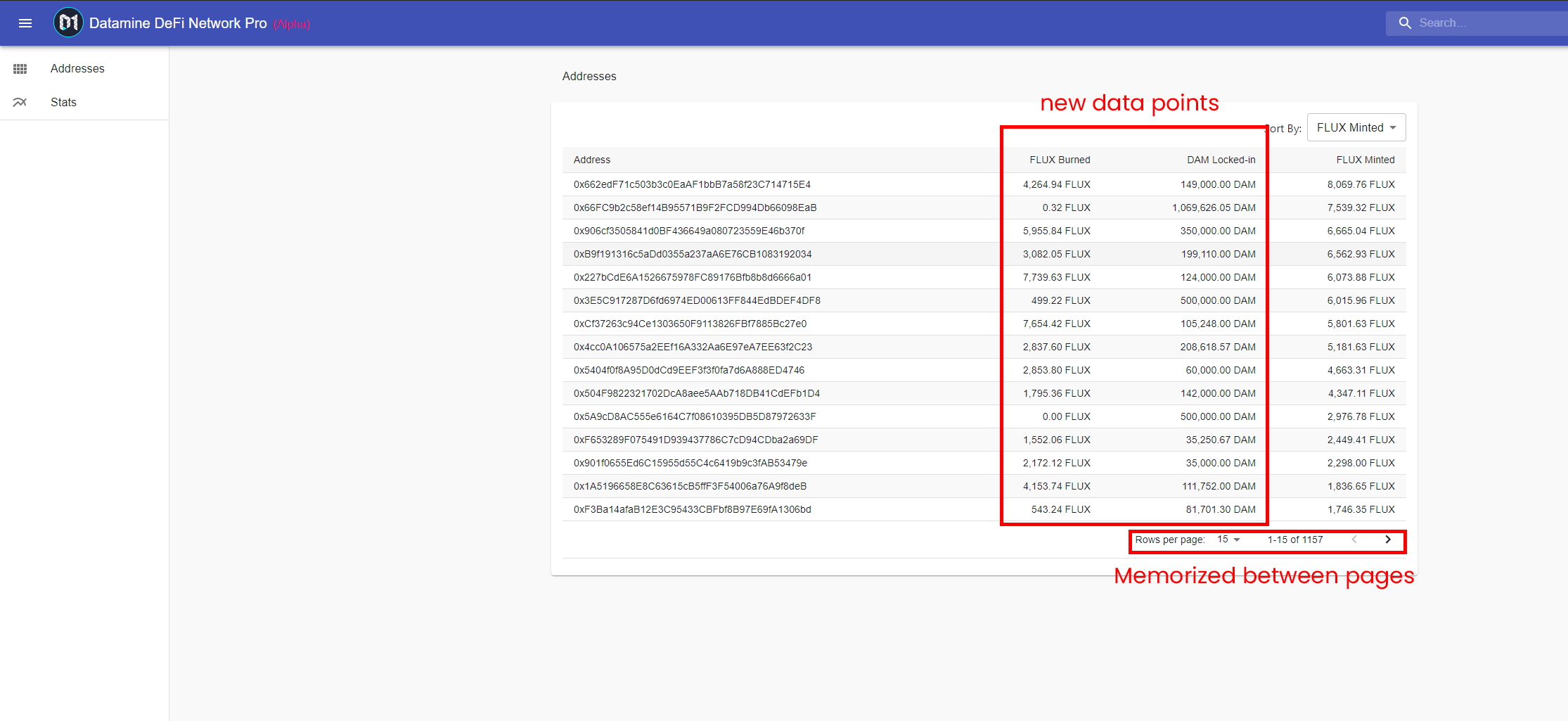Click the FLUX Minted column header

[1365, 160]
